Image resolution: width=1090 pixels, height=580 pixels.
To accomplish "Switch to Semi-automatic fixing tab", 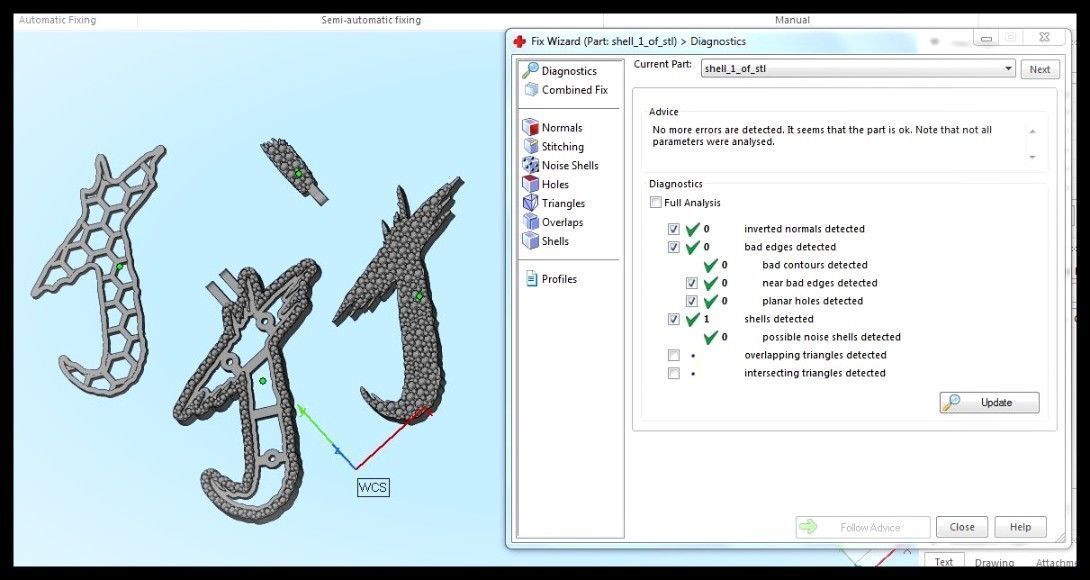I will tap(371, 20).
